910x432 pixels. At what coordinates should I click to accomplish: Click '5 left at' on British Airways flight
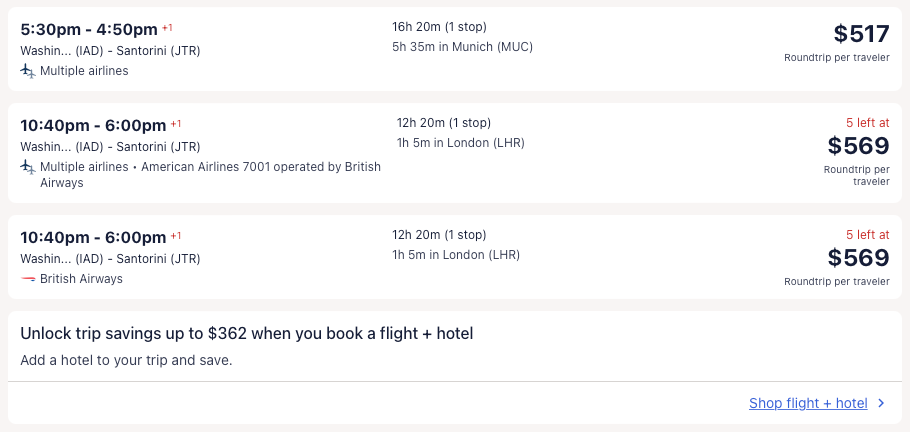coord(866,235)
